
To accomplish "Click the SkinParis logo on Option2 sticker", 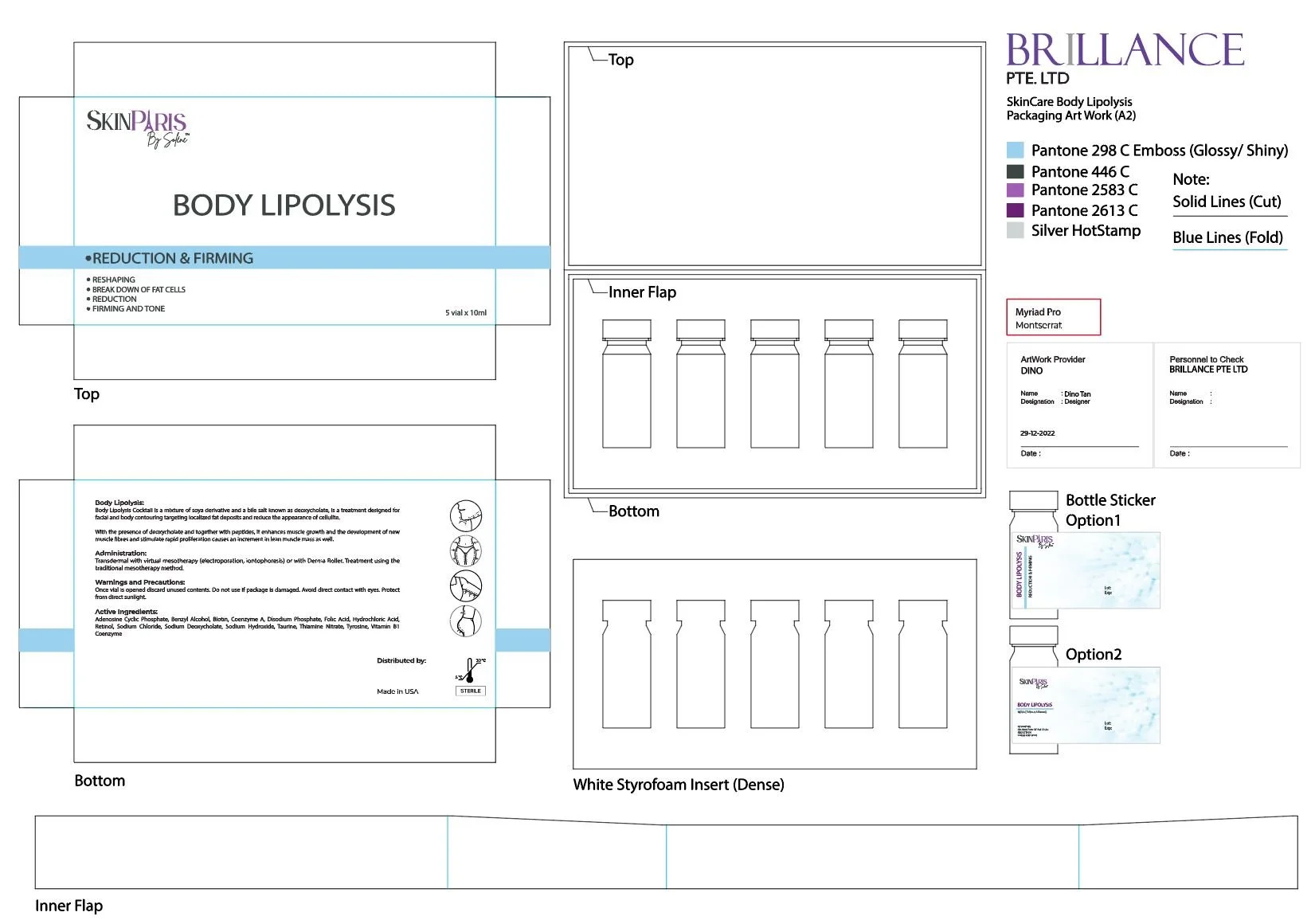I will (x=1034, y=683).
